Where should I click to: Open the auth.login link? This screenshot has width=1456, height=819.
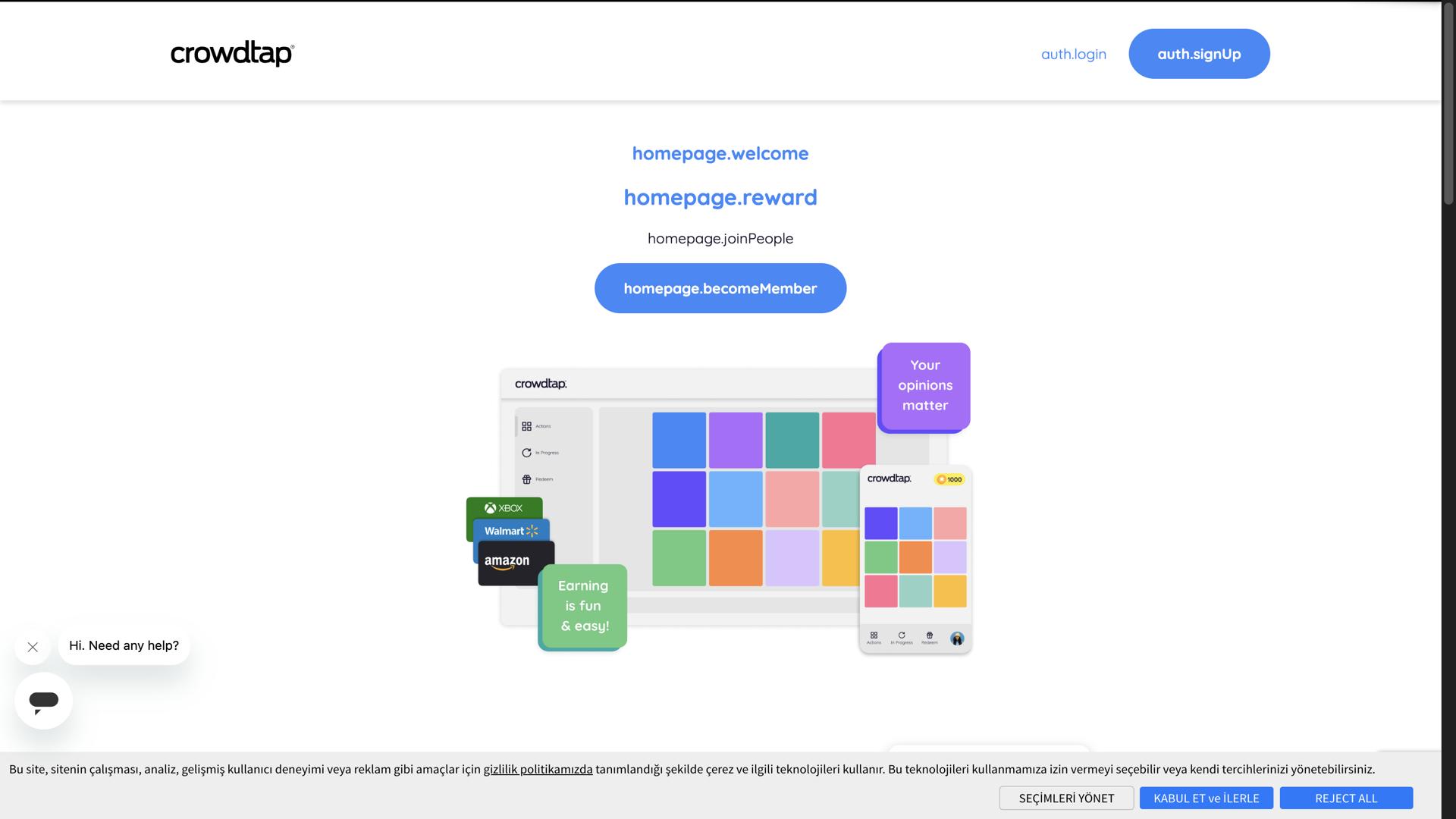tap(1073, 54)
